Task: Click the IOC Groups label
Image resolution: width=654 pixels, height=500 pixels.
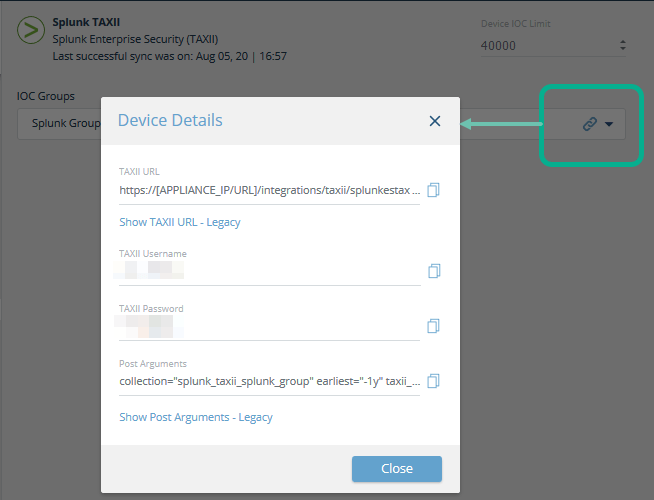Action: click(x=45, y=96)
